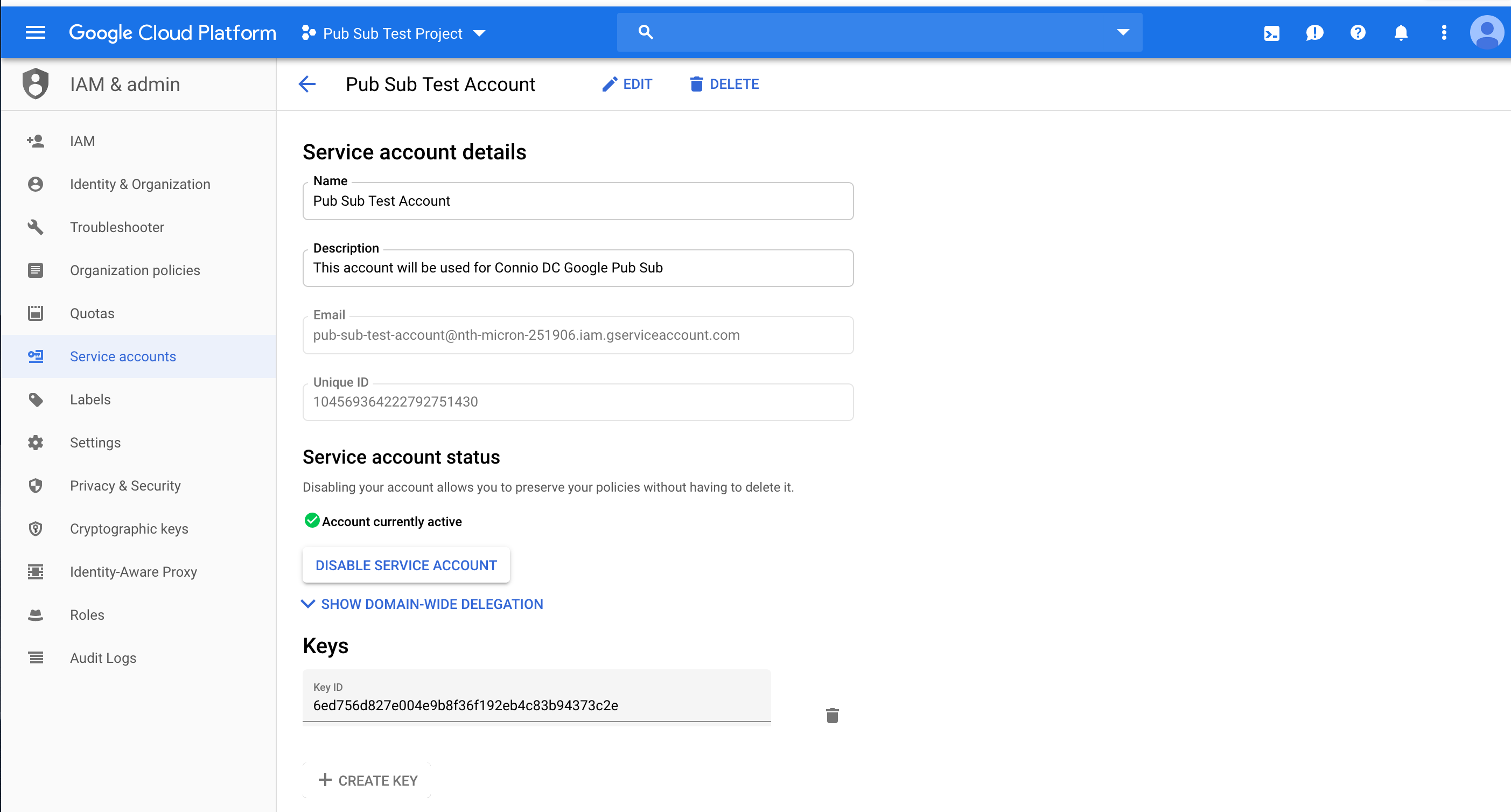Select Roles in the sidebar
1511x812 pixels.
coord(87,615)
